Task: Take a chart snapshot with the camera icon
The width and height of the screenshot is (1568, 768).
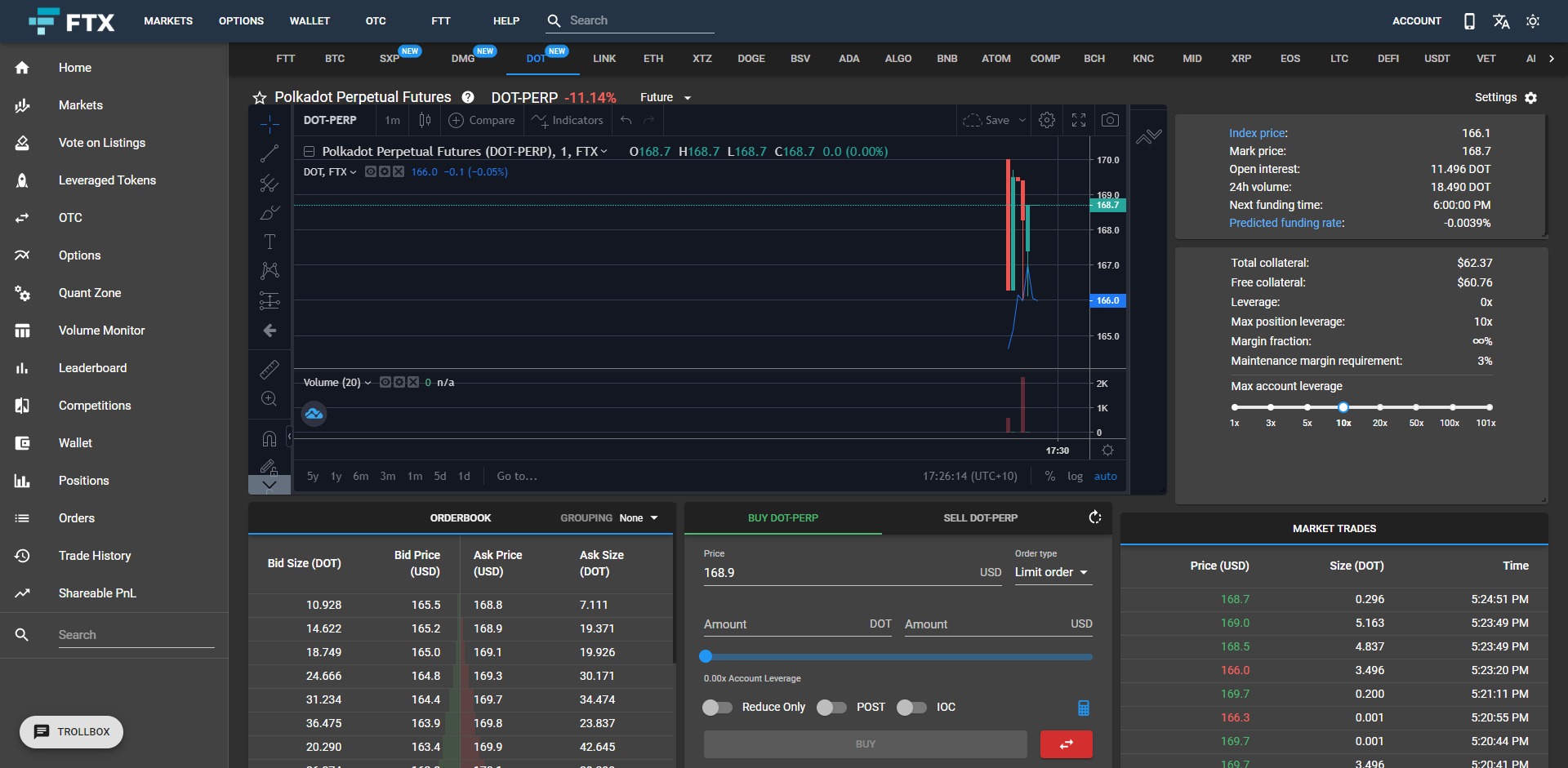Action: point(1110,120)
